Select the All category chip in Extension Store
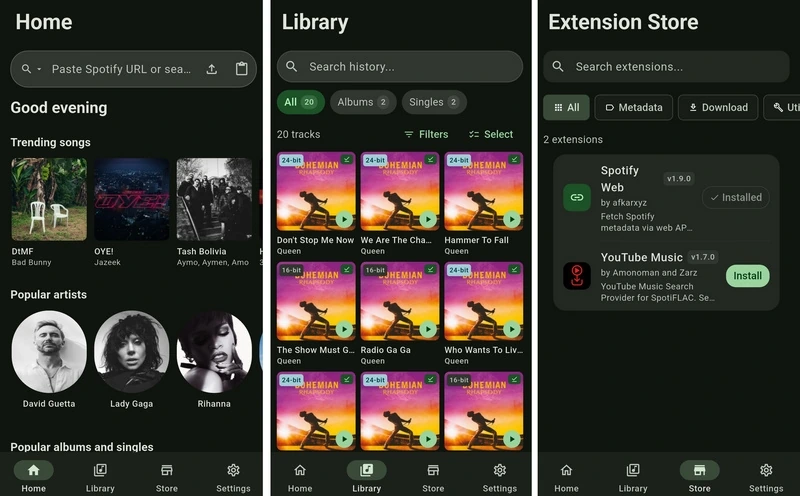 tap(566, 107)
